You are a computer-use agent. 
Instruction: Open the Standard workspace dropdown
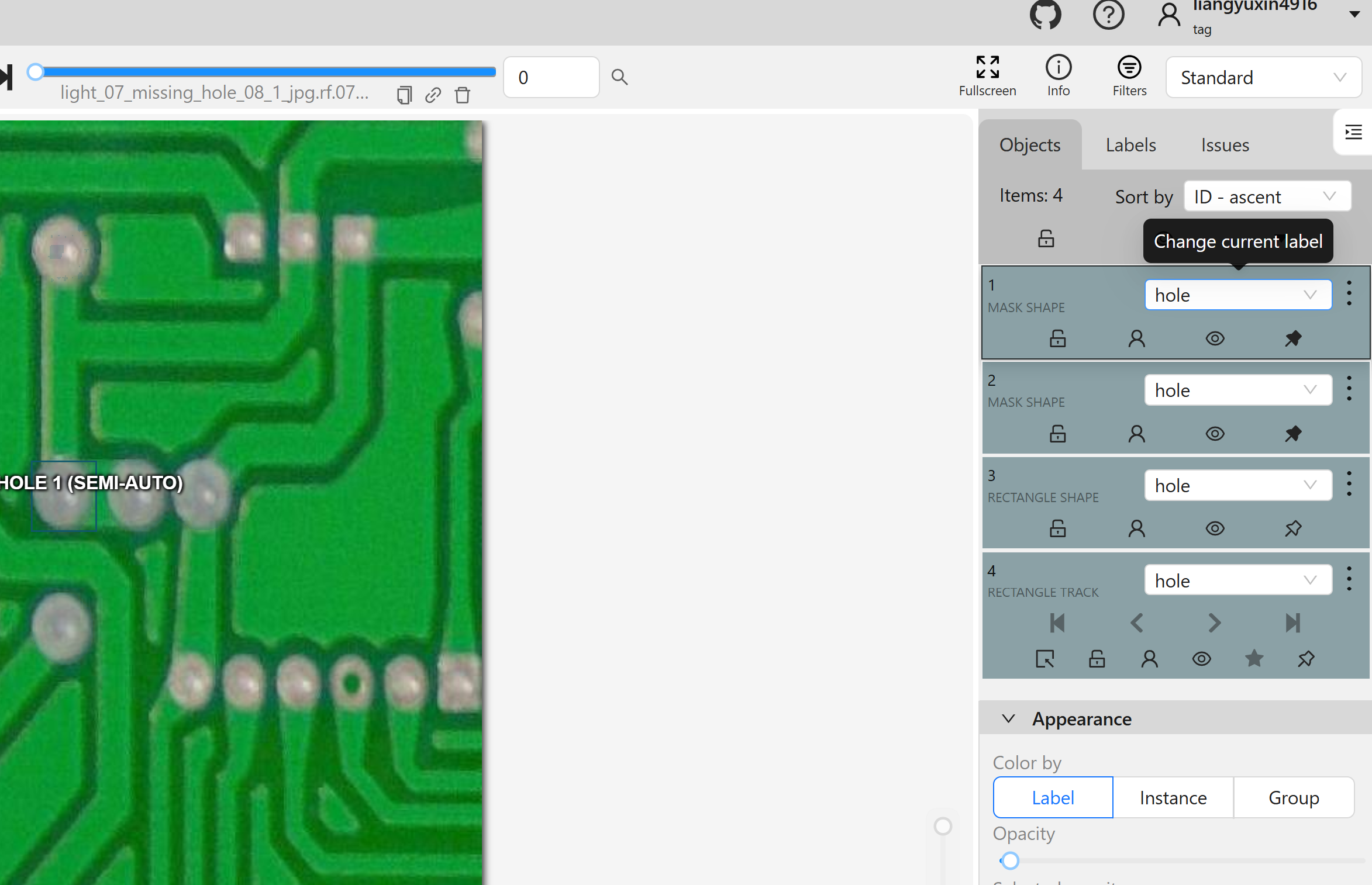pos(1263,78)
